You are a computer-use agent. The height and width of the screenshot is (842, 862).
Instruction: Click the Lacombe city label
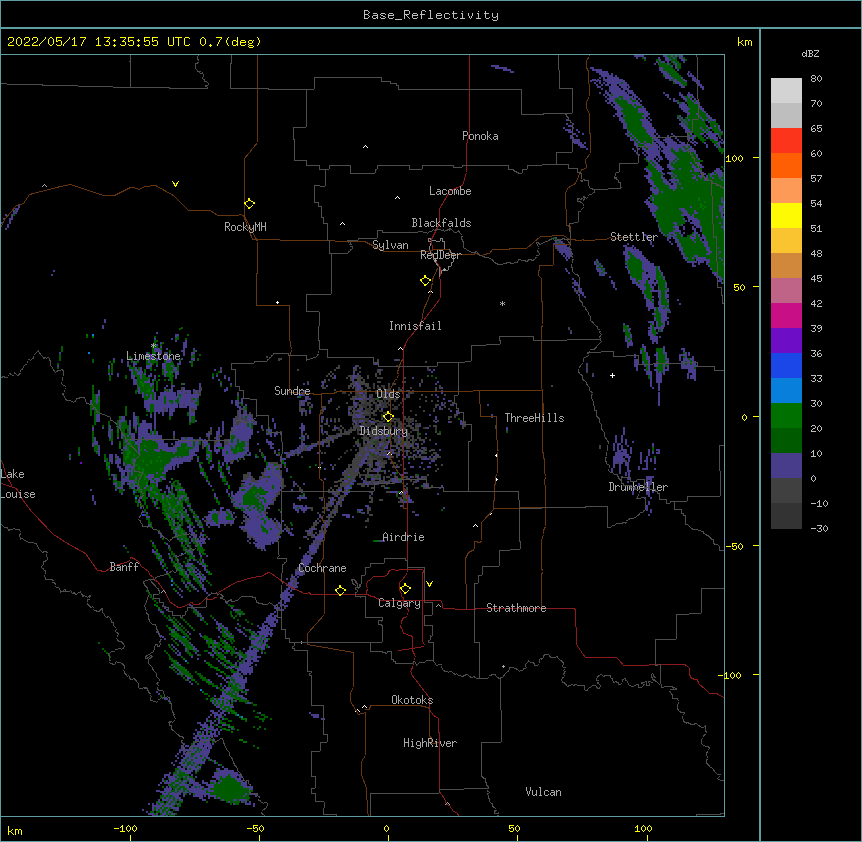[450, 191]
